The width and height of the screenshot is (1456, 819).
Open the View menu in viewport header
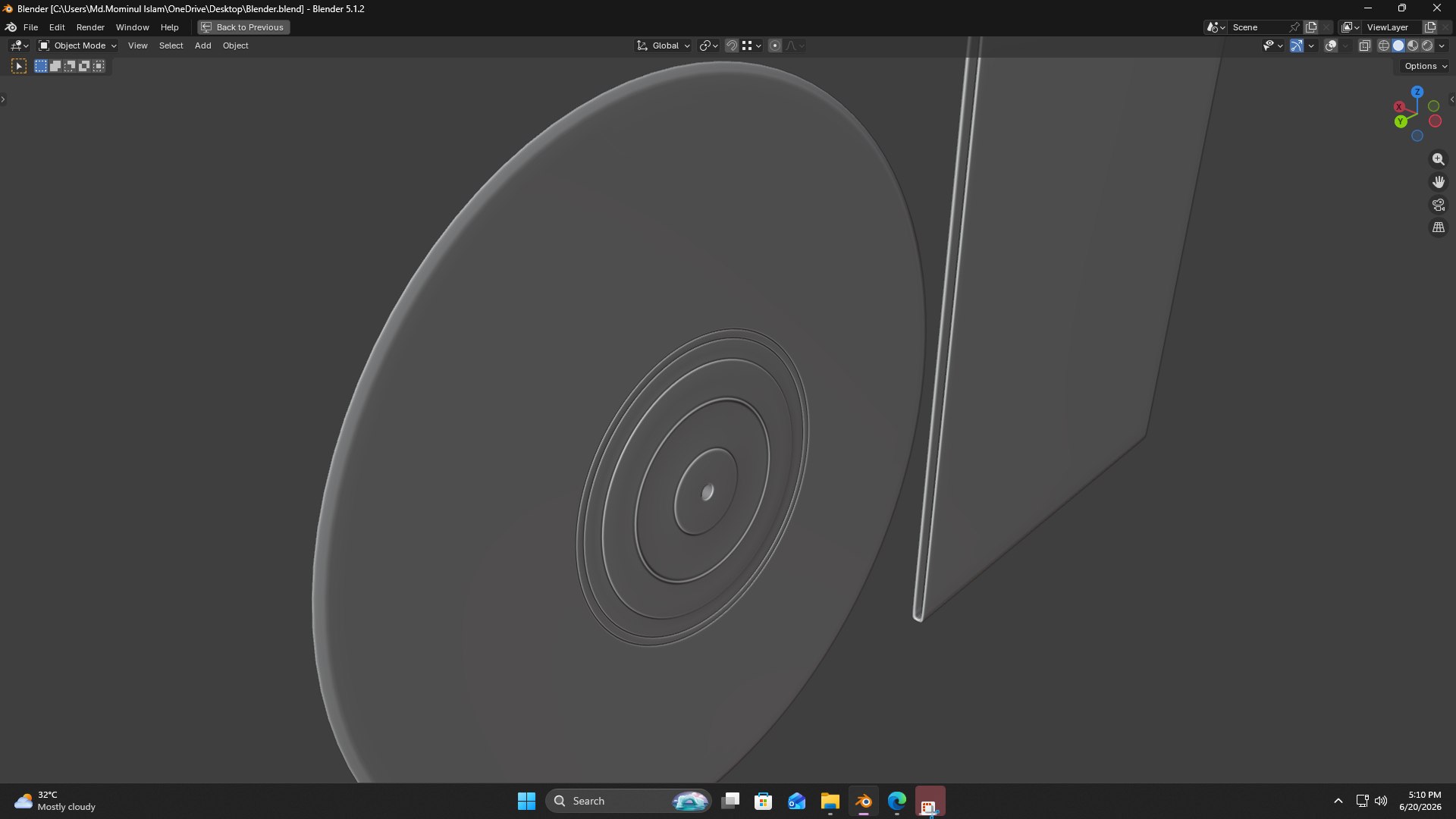pos(137,45)
